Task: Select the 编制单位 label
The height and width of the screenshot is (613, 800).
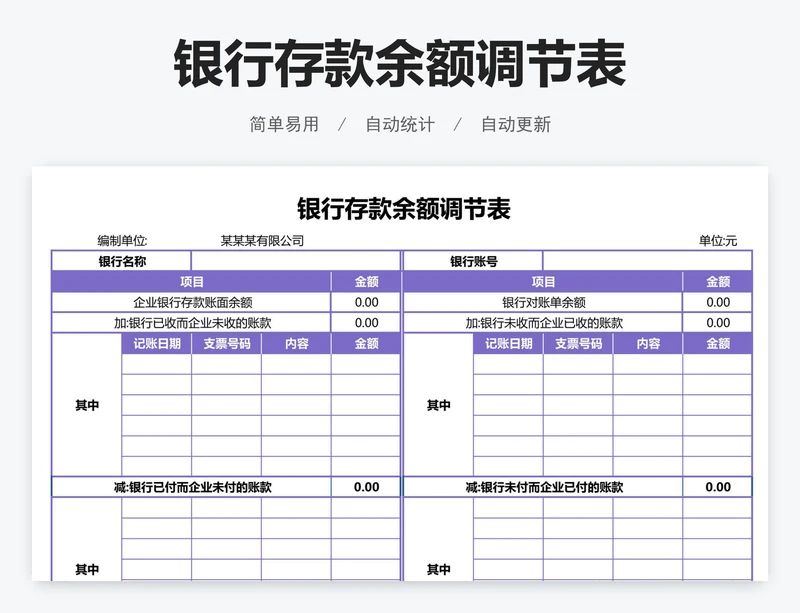Action: coord(122,240)
